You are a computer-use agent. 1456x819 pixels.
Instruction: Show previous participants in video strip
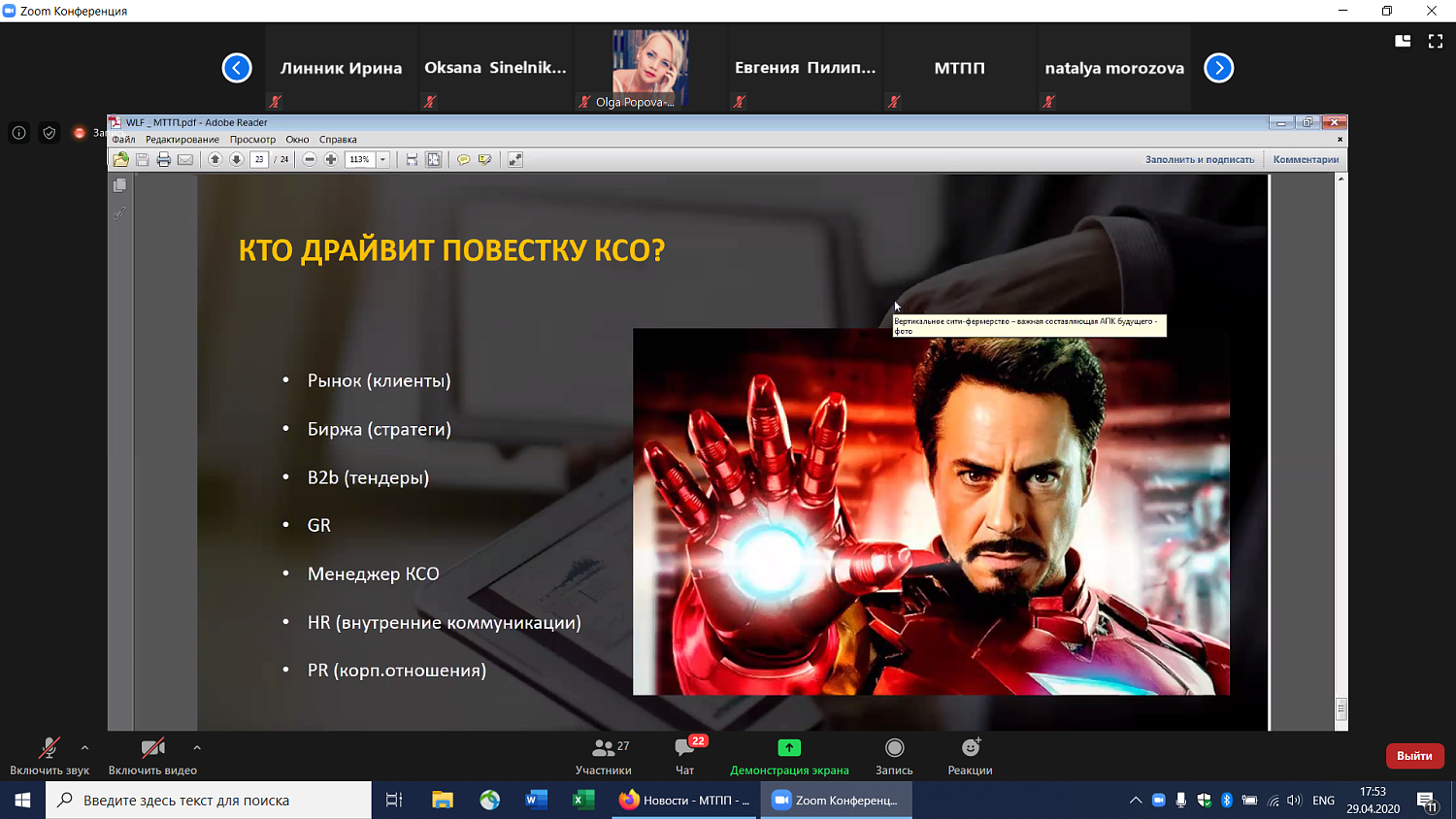click(237, 68)
